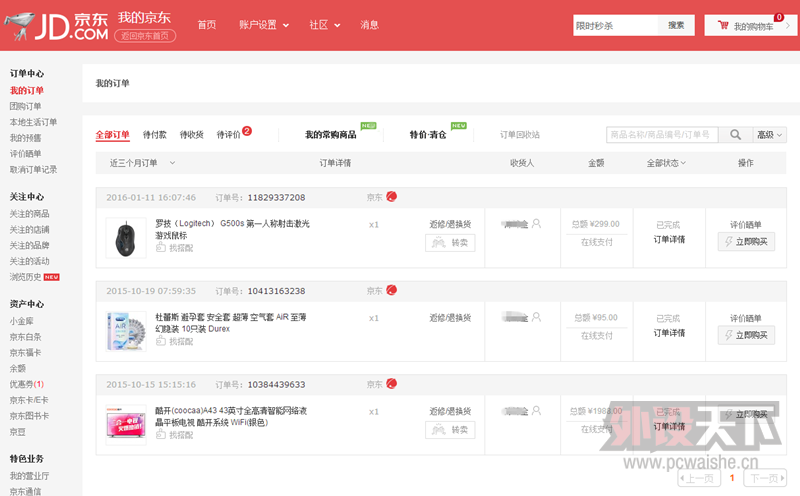Click JD seller icon for order 11829337208
800x496 pixels.
pyautogui.click(x=391, y=196)
